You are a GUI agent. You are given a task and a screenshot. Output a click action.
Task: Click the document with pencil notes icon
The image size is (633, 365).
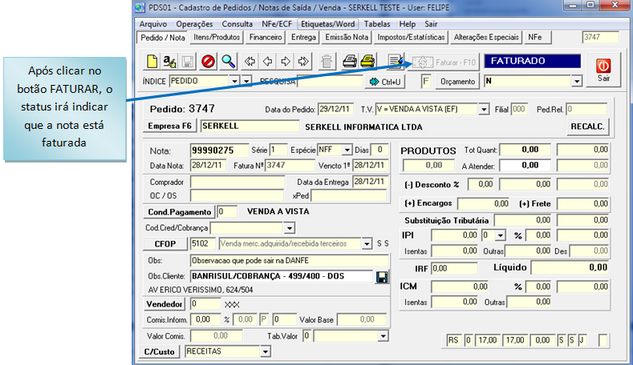coord(396,61)
